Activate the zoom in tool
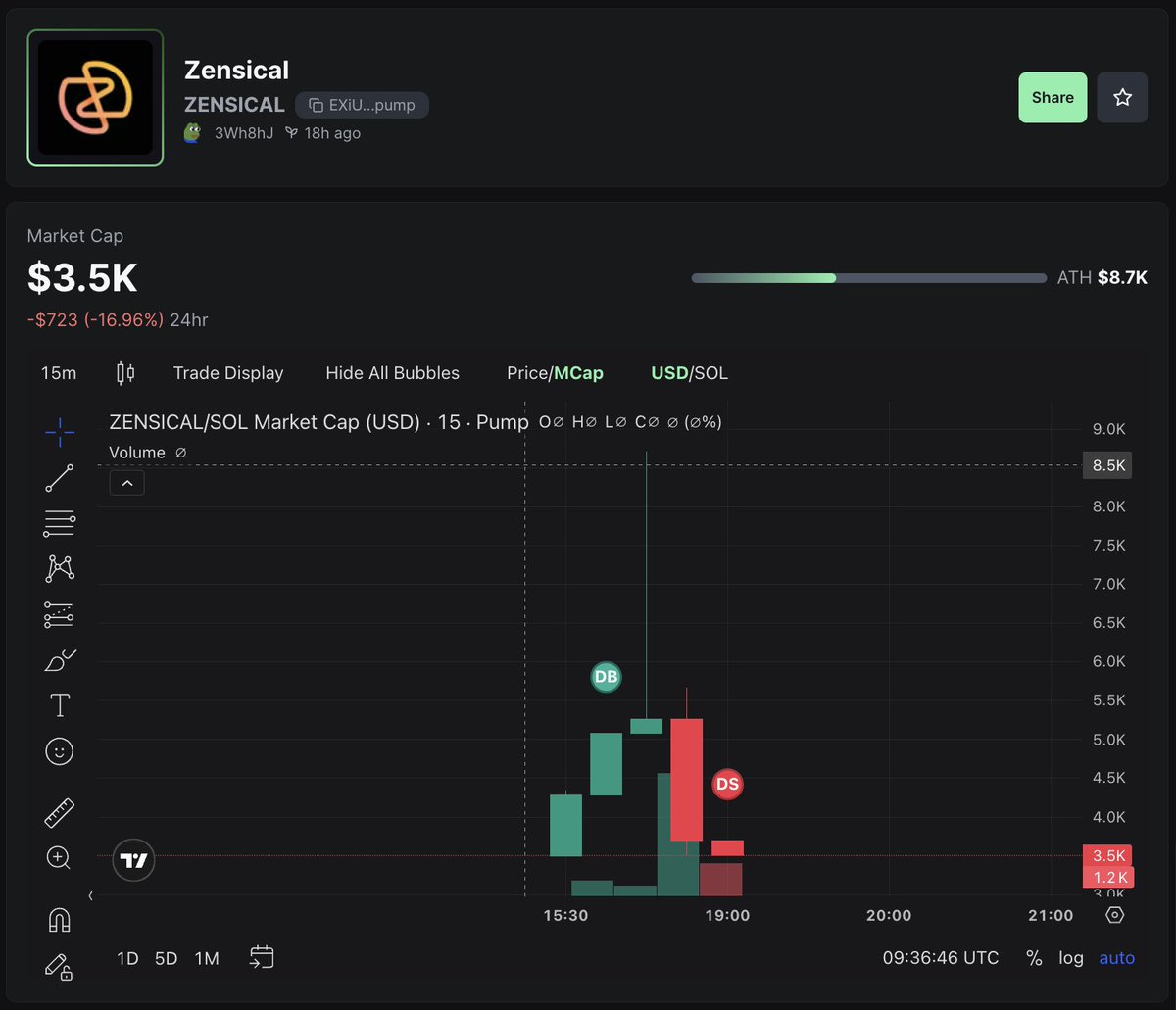Image resolution: width=1176 pixels, height=1010 pixels. click(x=59, y=858)
